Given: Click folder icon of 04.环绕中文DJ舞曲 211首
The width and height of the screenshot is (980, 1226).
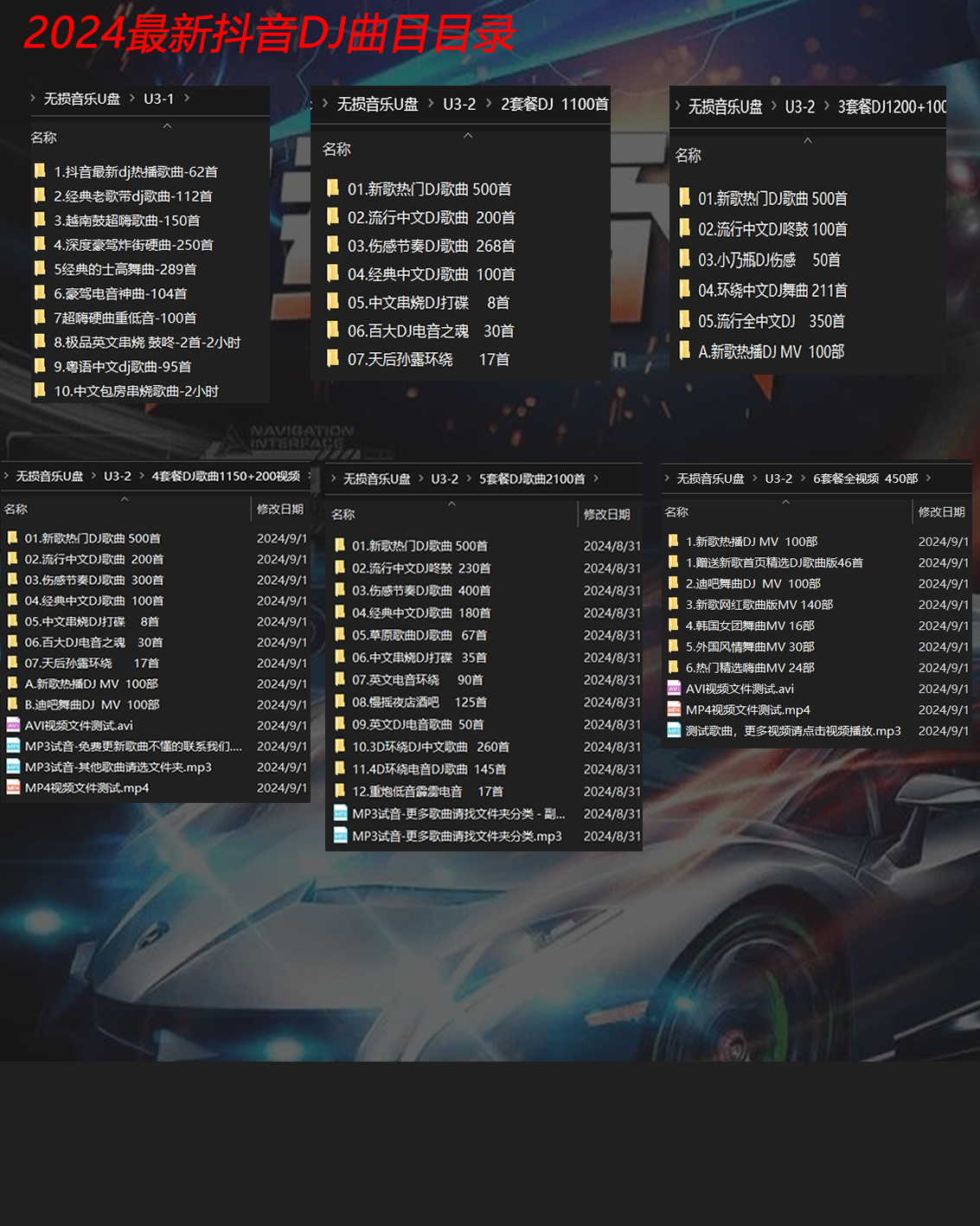Looking at the screenshot, I should 684,290.
